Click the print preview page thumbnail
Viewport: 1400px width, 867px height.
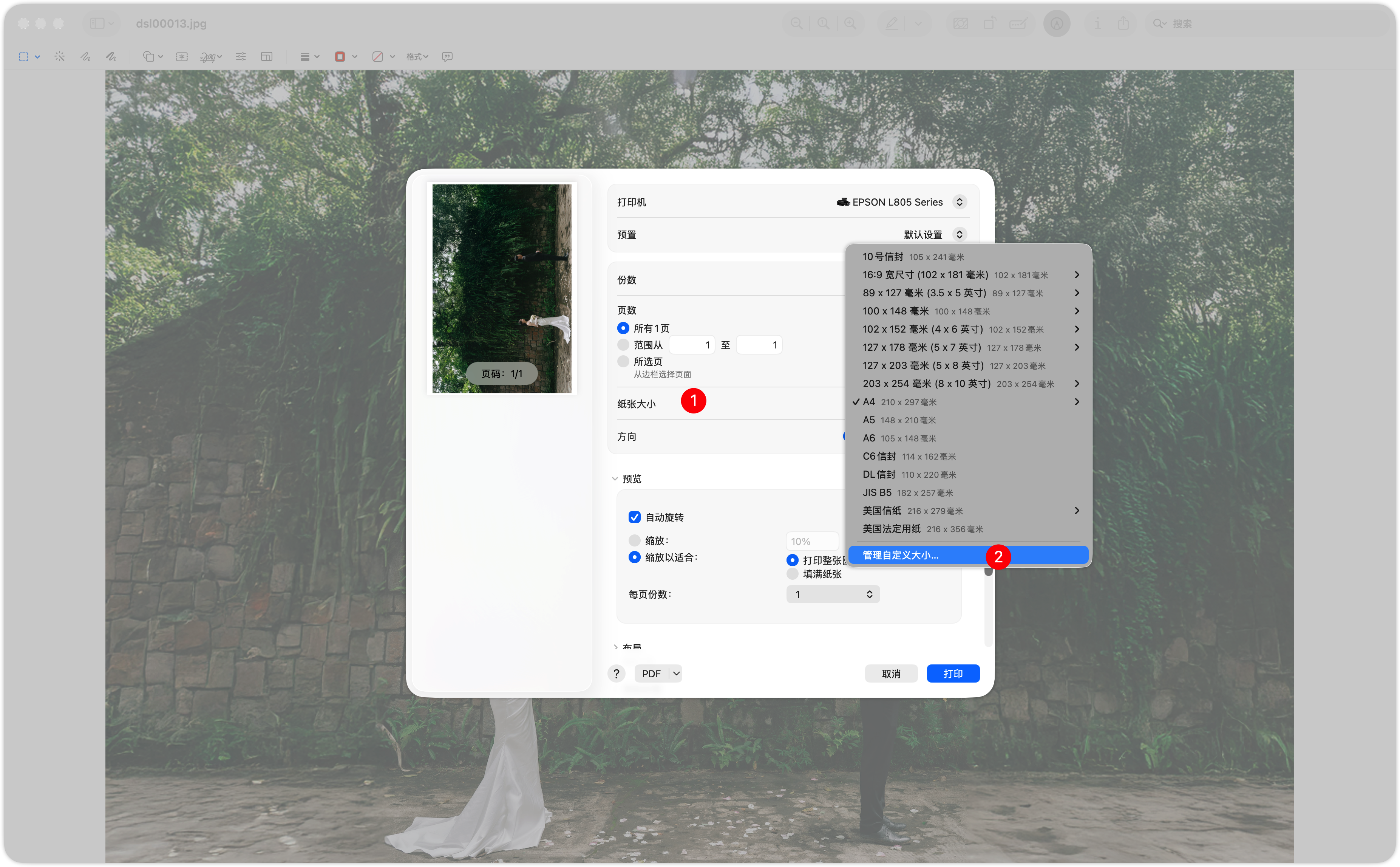[501, 288]
